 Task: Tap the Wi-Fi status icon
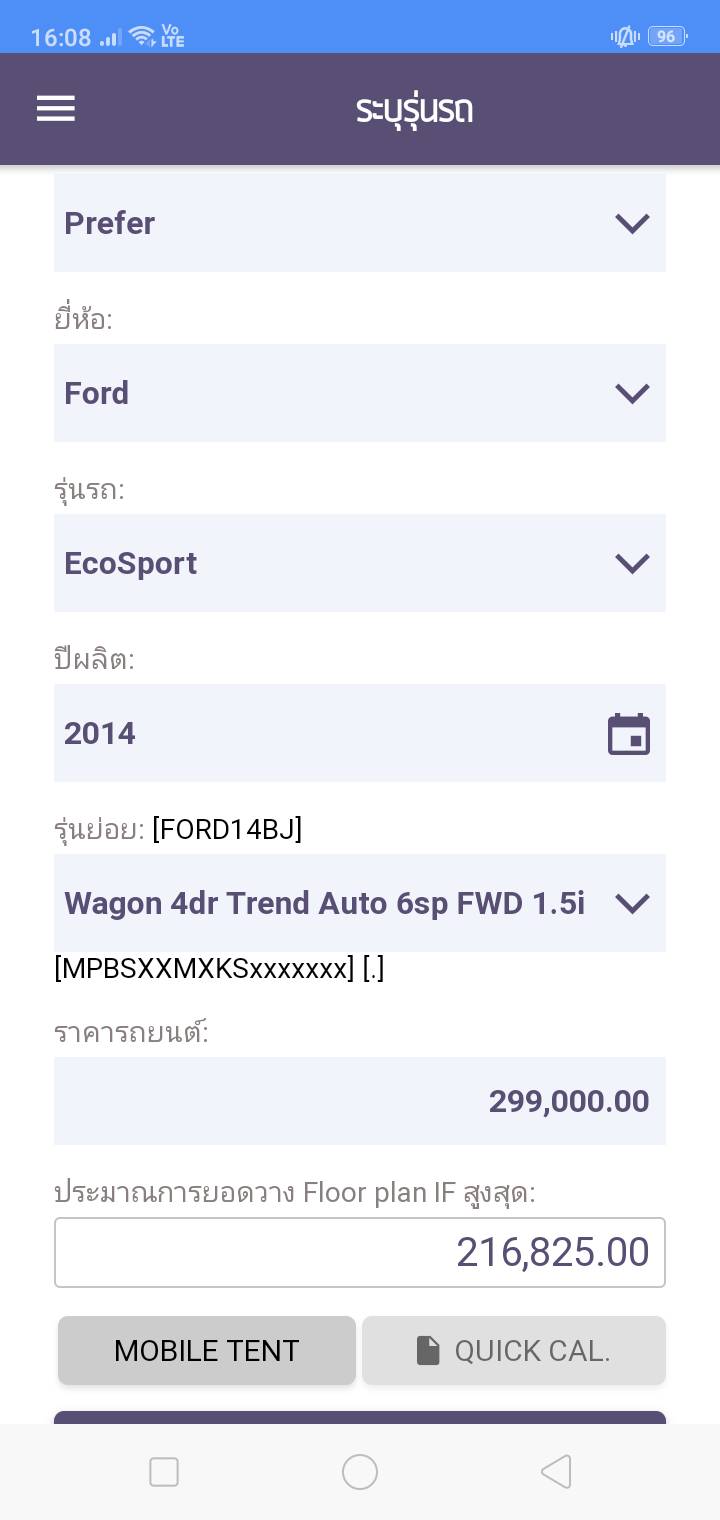coord(142,37)
